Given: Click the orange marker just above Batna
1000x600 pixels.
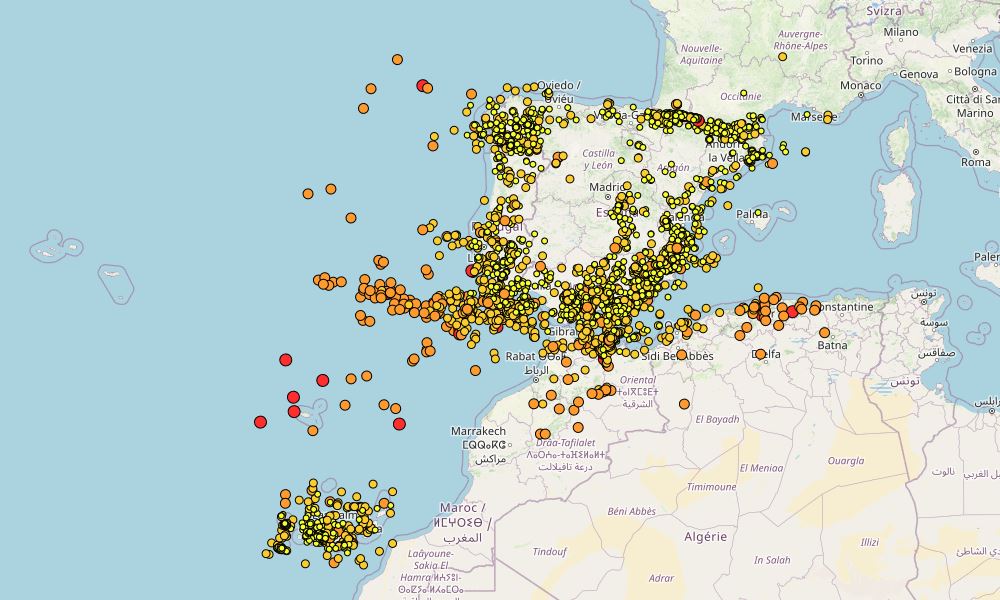Looking at the screenshot, I should pos(825,333).
